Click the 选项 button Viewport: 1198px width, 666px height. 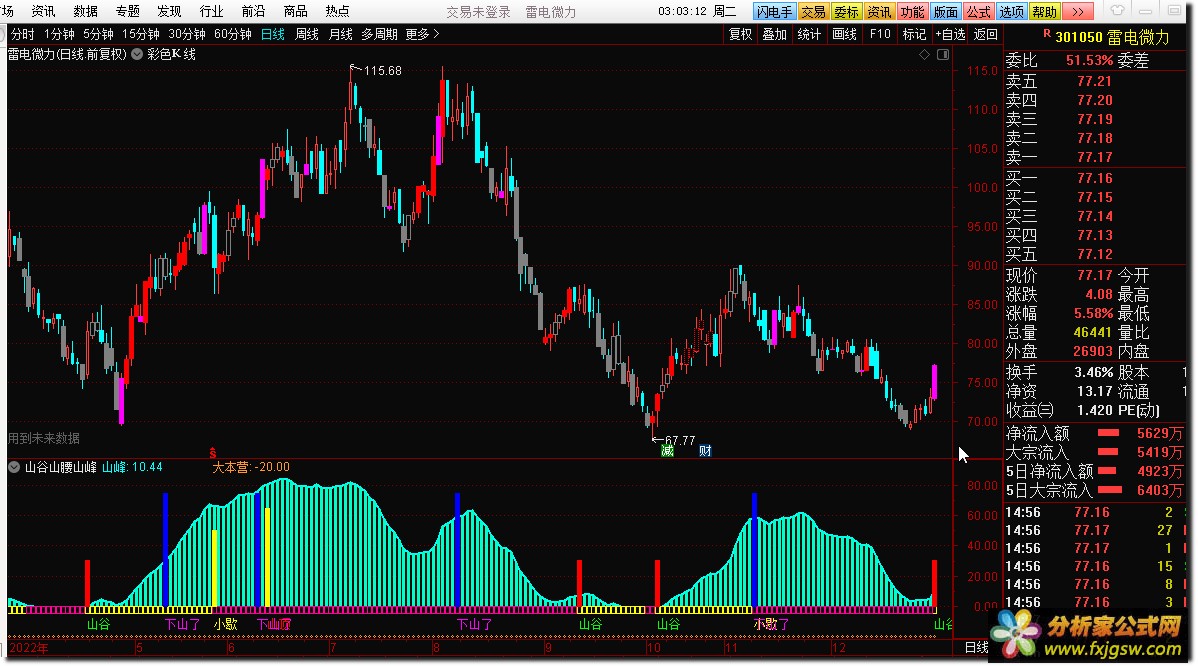(1012, 11)
